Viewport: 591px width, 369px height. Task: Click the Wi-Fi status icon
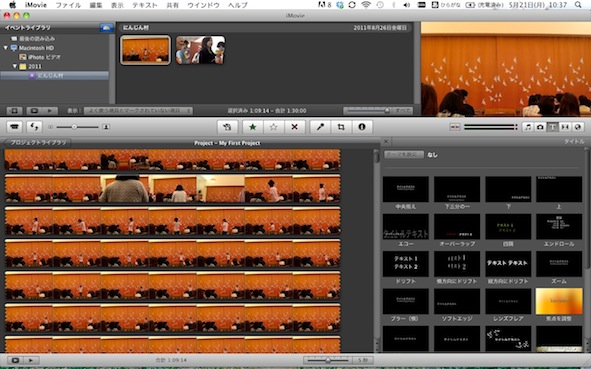[366, 5]
